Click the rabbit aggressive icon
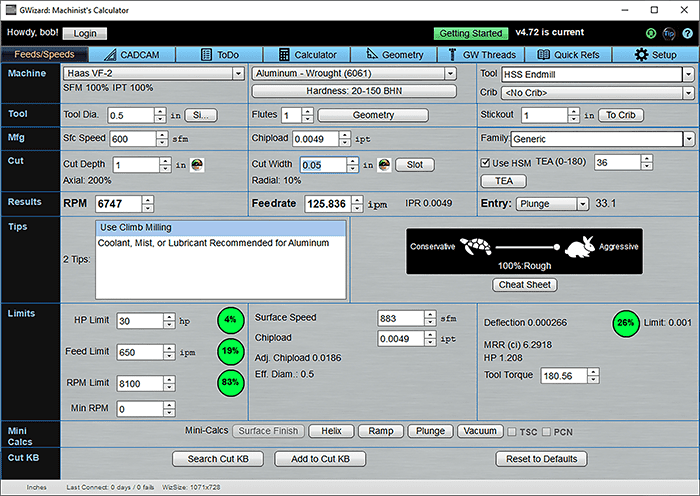This screenshot has height=496, width=700. pyautogui.click(x=580, y=247)
